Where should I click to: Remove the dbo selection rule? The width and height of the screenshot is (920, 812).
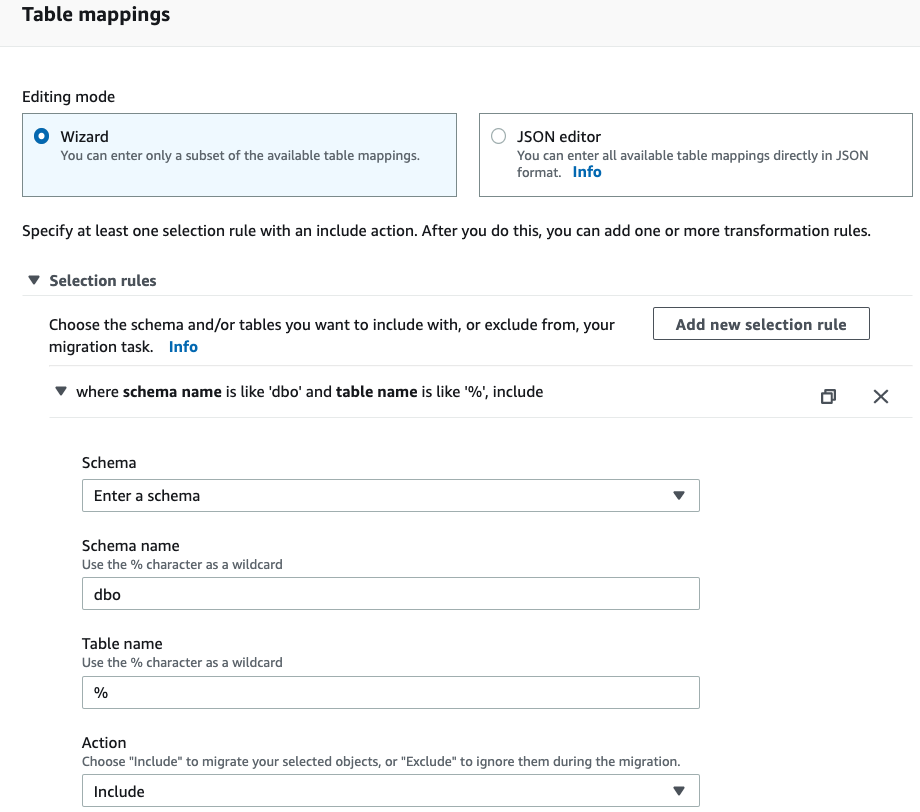coord(880,396)
